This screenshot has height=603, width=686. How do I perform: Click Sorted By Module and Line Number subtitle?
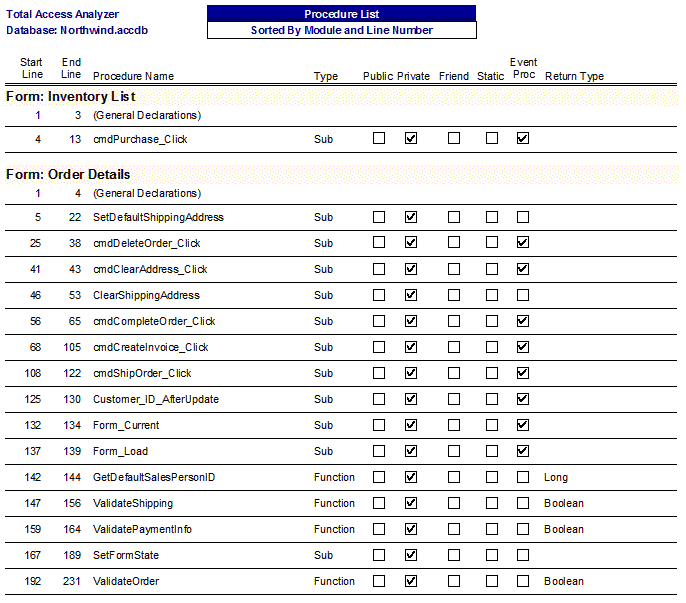tap(341, 30)
